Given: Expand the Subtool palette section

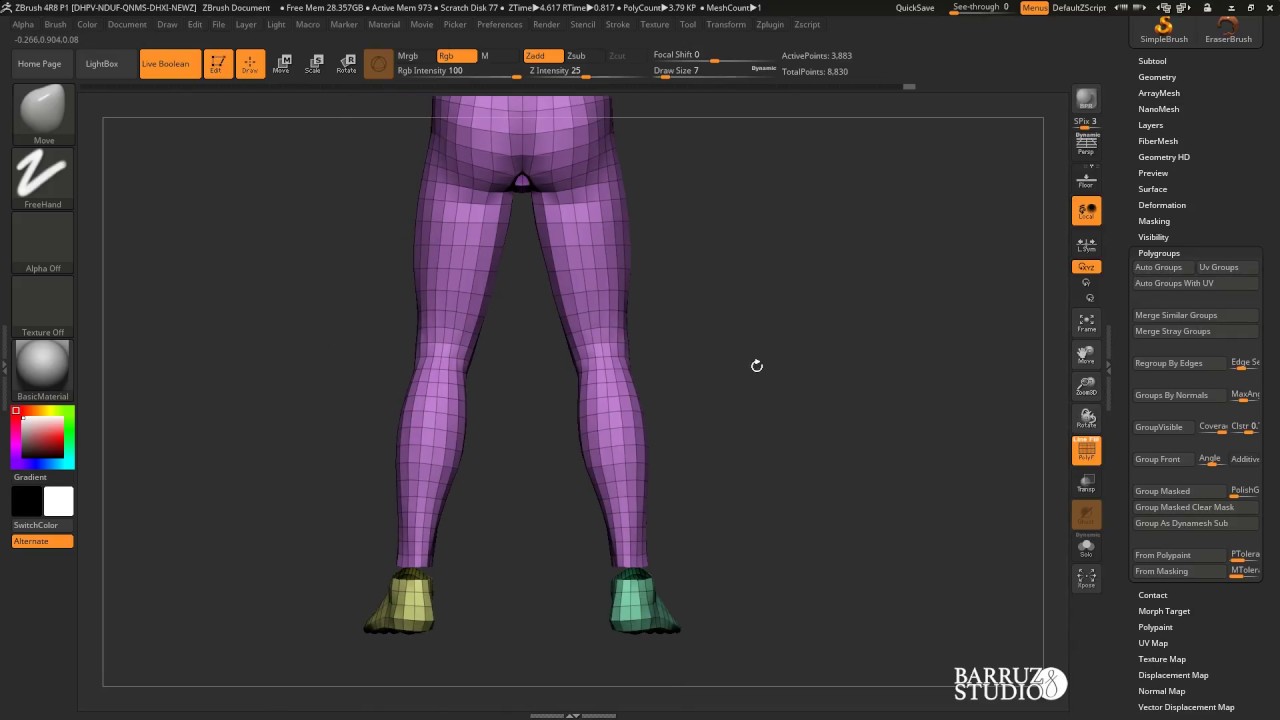Looking at the screenshot, I should tap(1152, 61).
